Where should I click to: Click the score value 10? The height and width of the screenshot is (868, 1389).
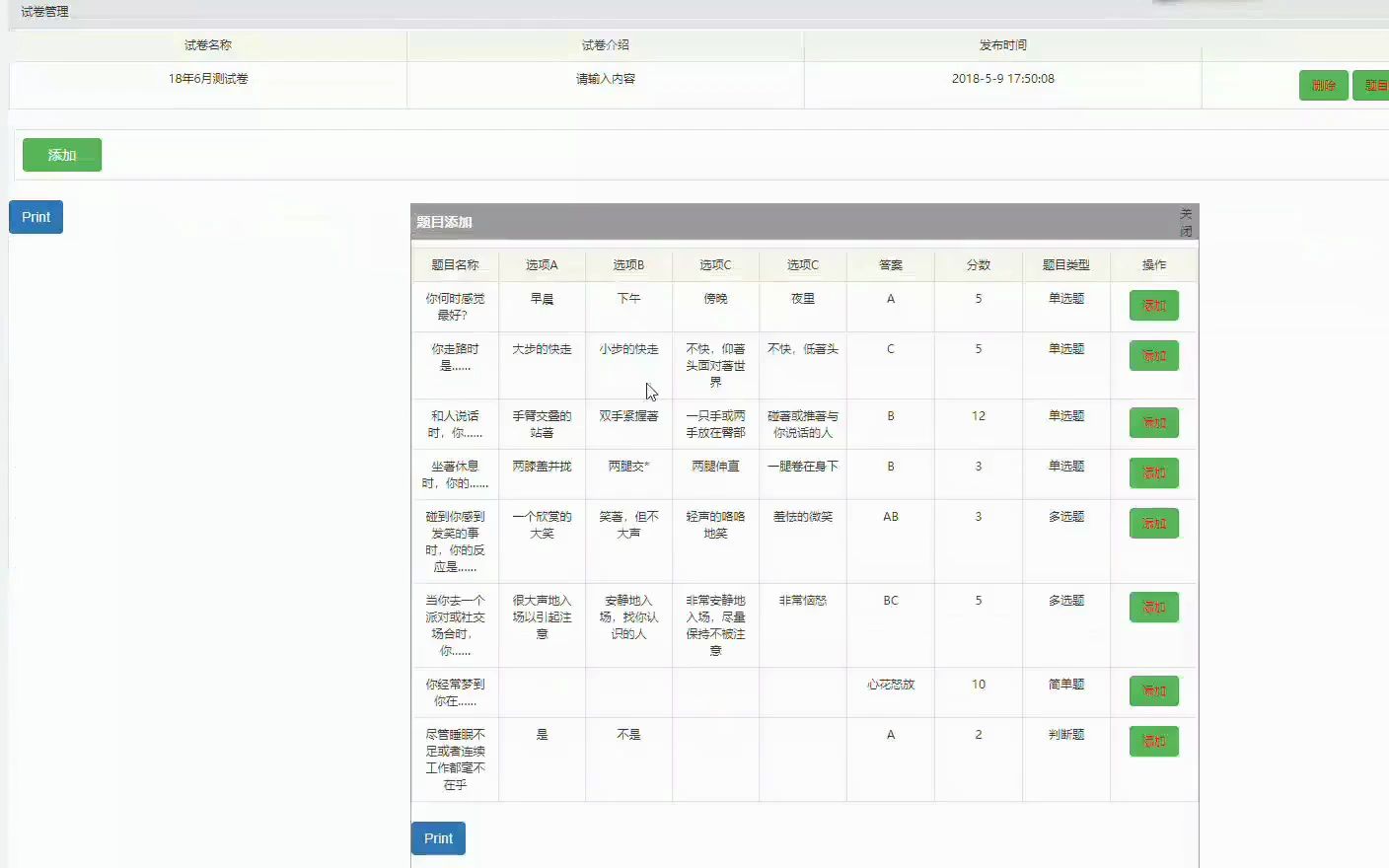pyautogui.click(x=979, y=685)
